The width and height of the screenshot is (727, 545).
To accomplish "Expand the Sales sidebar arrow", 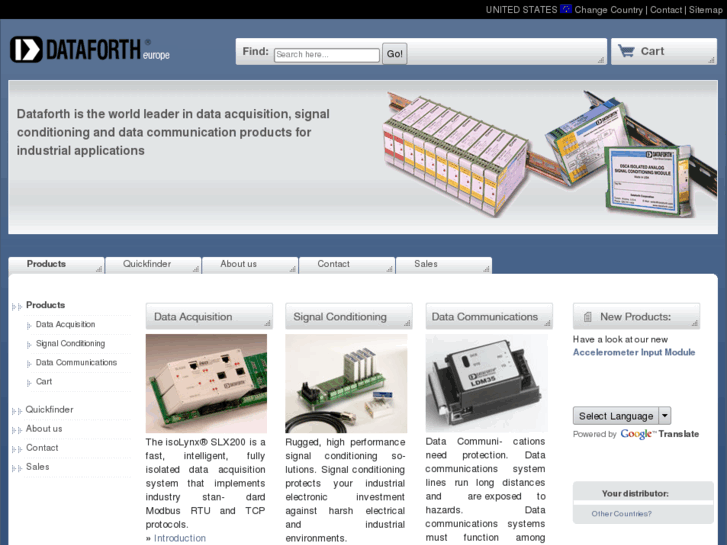I will (17, 468).
